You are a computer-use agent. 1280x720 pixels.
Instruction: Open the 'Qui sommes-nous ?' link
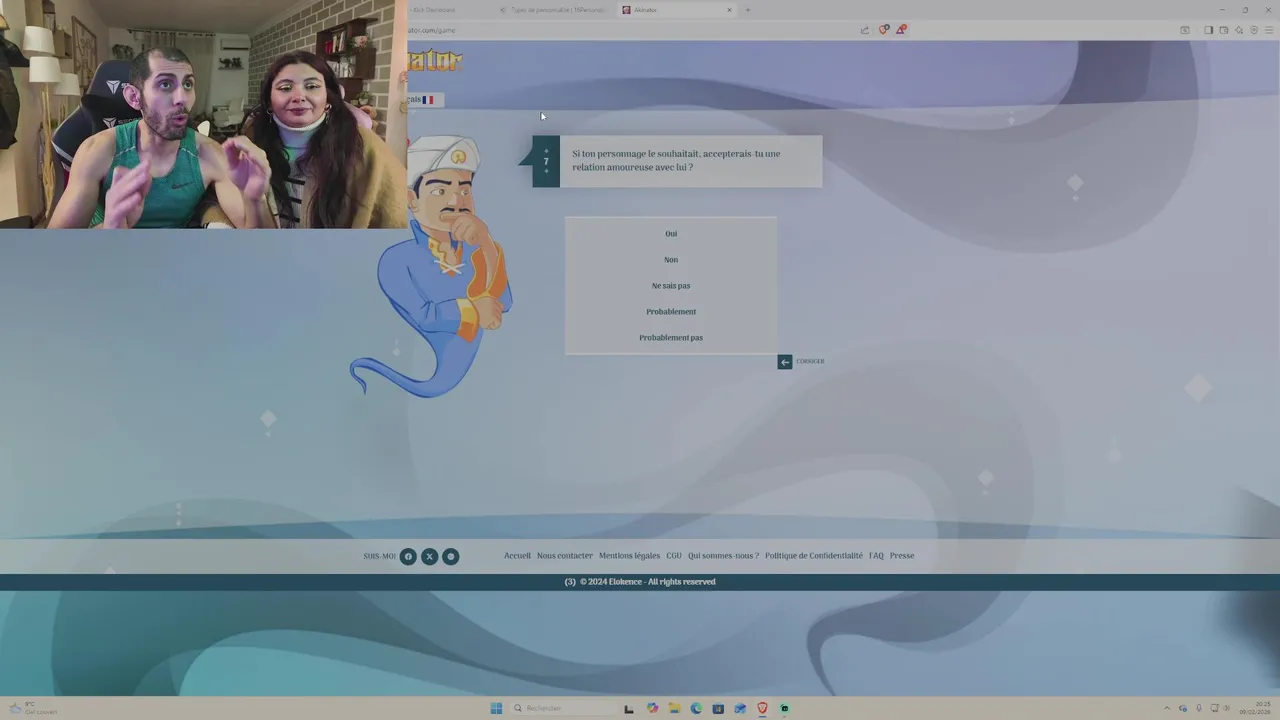(723, 556)
